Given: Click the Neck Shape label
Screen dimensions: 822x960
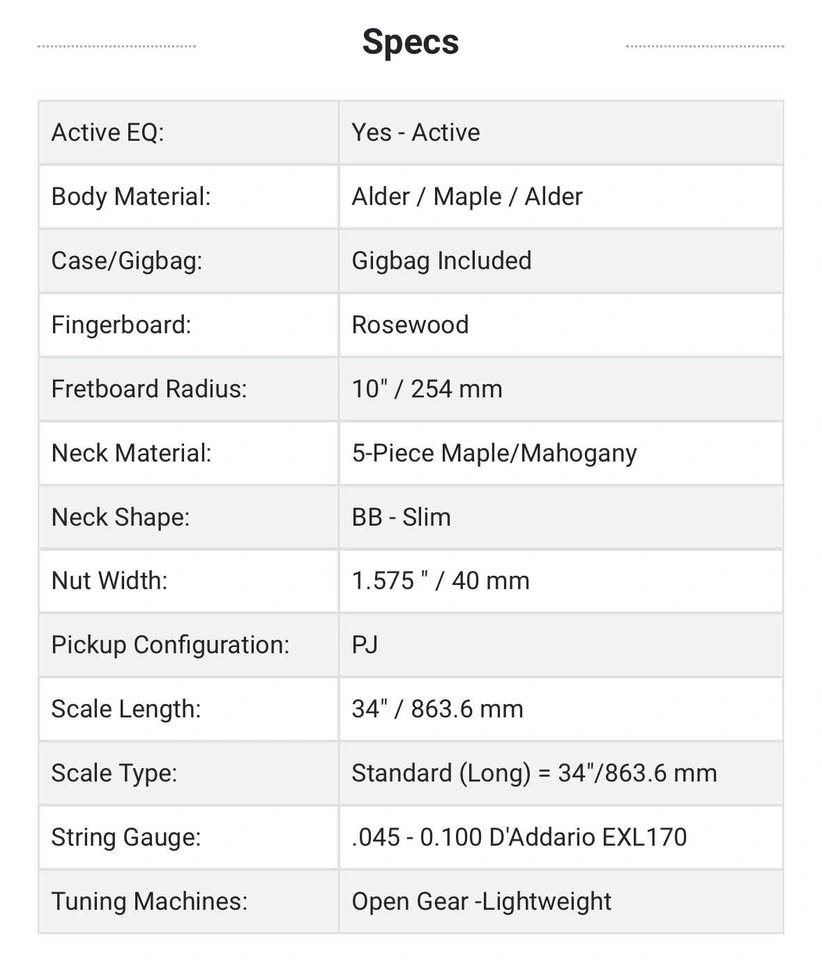Looking at the screenshot, I should [x=120, y=517].
